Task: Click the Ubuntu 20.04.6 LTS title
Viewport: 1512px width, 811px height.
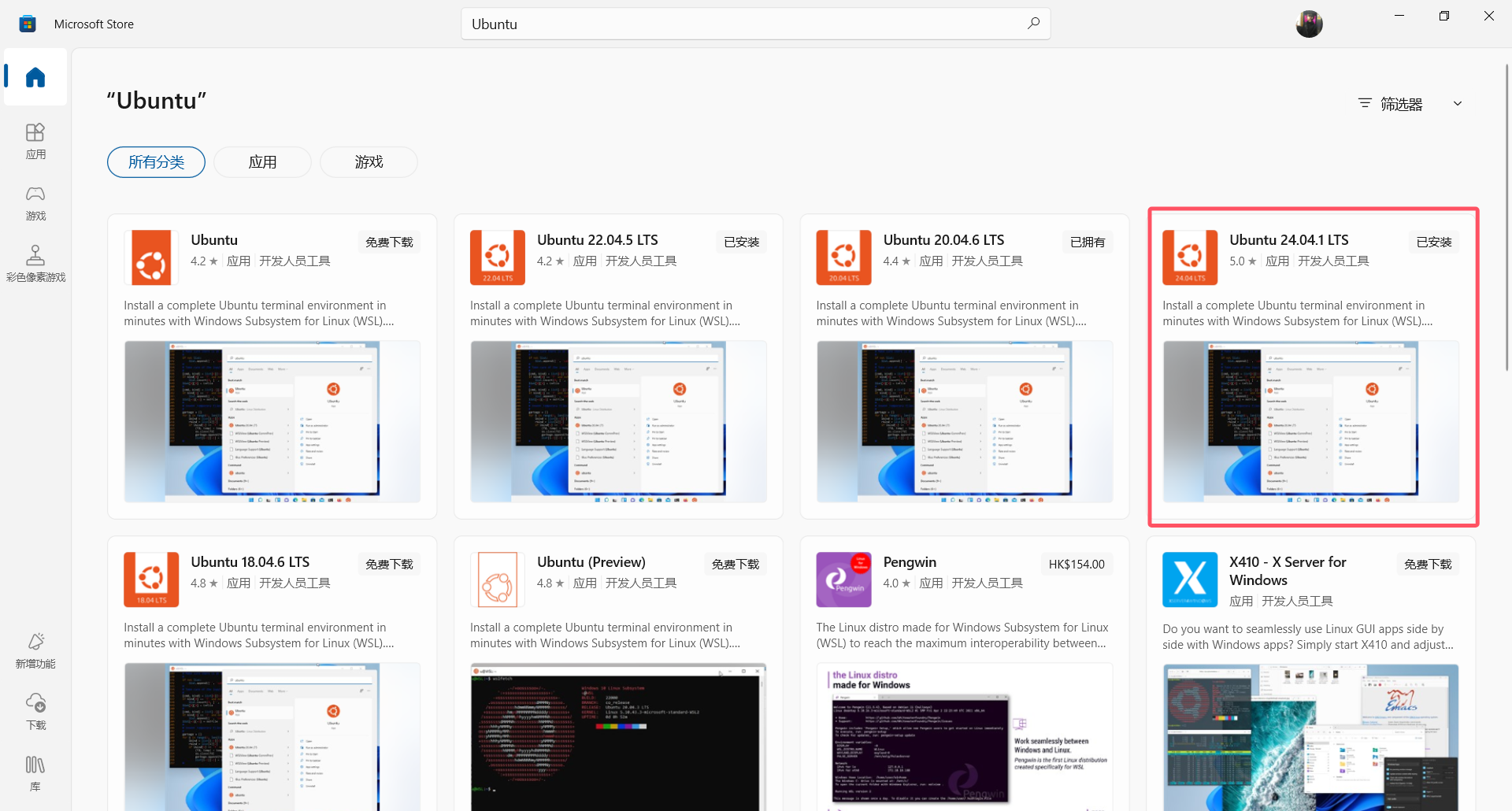Action: (x=943, y=240)
